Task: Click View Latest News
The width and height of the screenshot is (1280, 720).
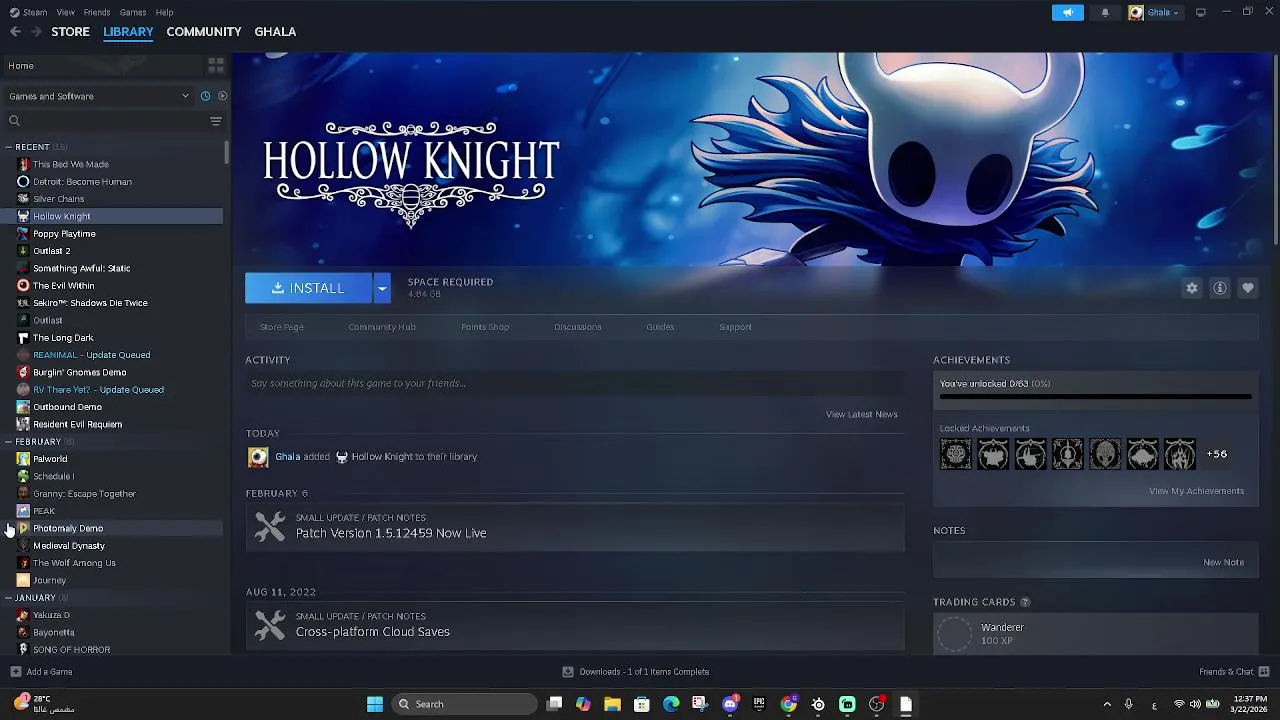Action: coord(862,414)
